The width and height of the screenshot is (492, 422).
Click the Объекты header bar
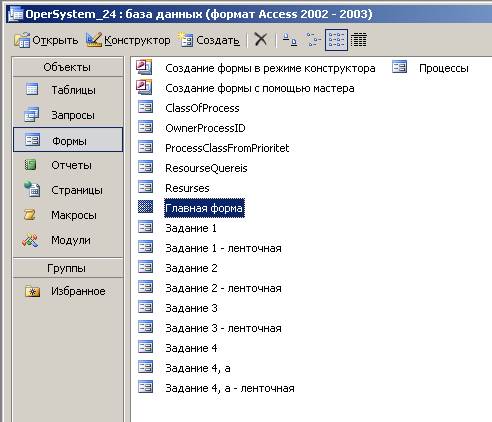[x=68, y=67]
